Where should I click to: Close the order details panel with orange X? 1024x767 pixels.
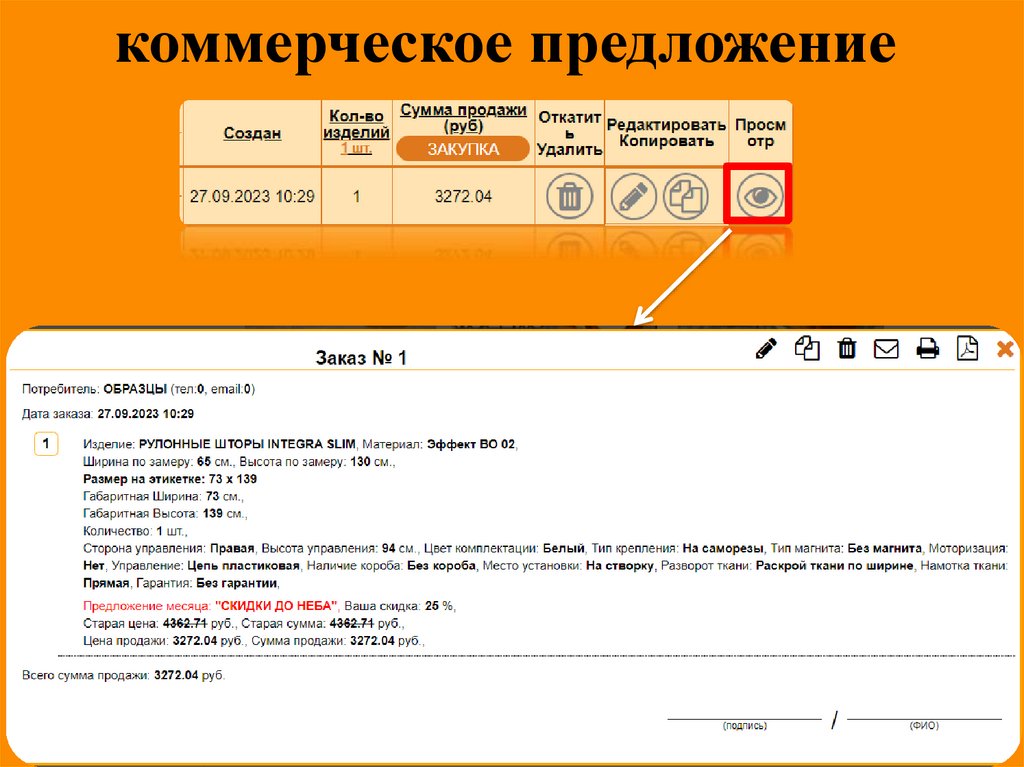1005,348
